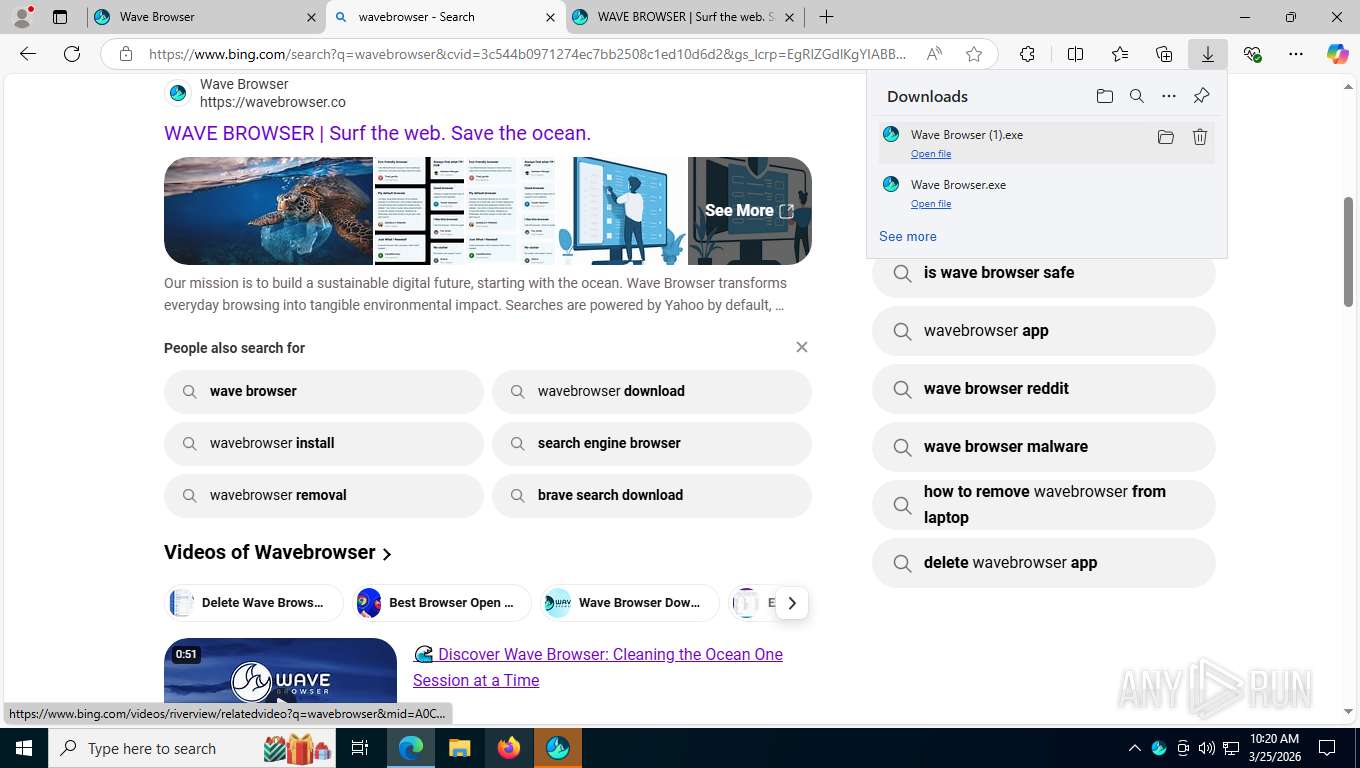This screenshot has width=1360, height=768.
Task: Add this page to favorites star
Action: coord(974,54)
